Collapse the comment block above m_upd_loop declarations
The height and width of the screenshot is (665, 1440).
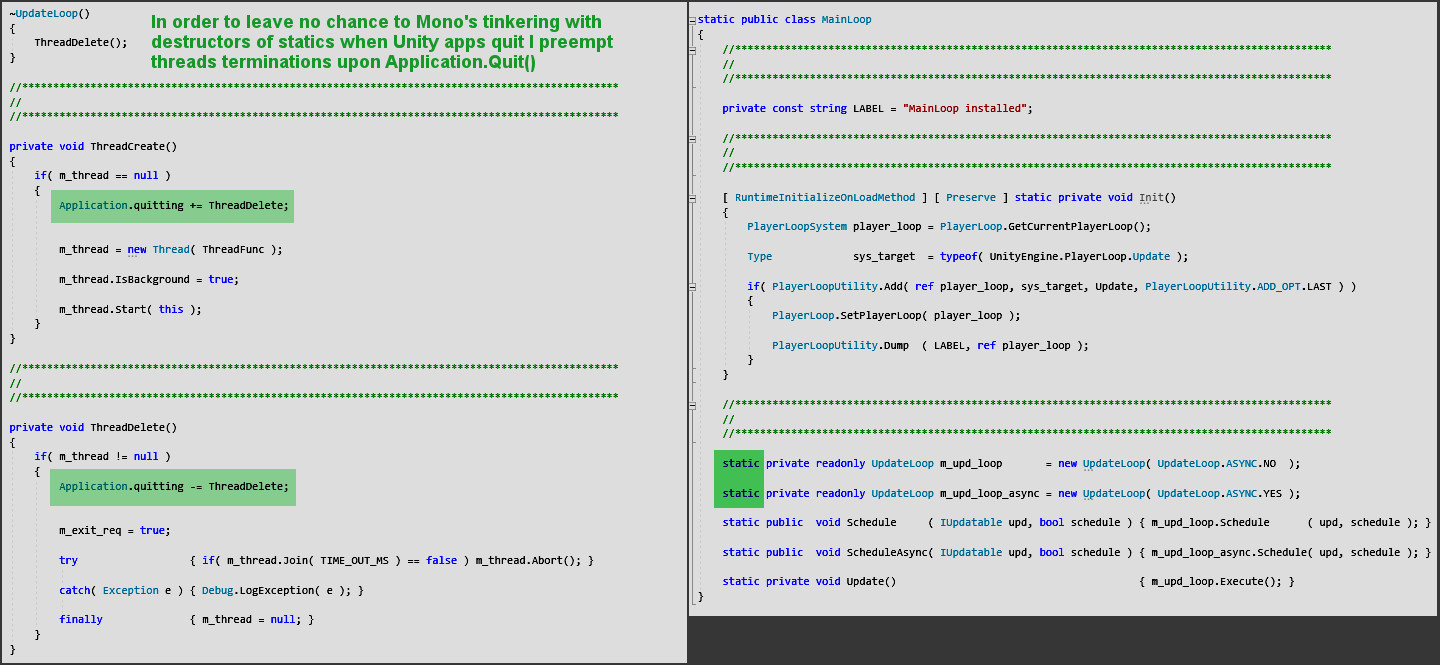(x=691, y=404)
